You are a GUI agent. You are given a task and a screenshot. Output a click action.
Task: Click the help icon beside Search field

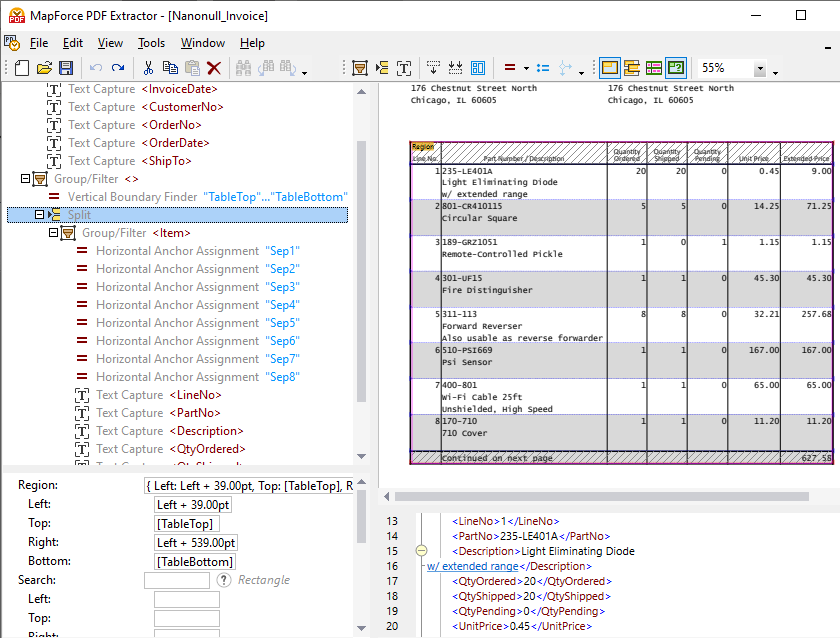tap(224, 580)
